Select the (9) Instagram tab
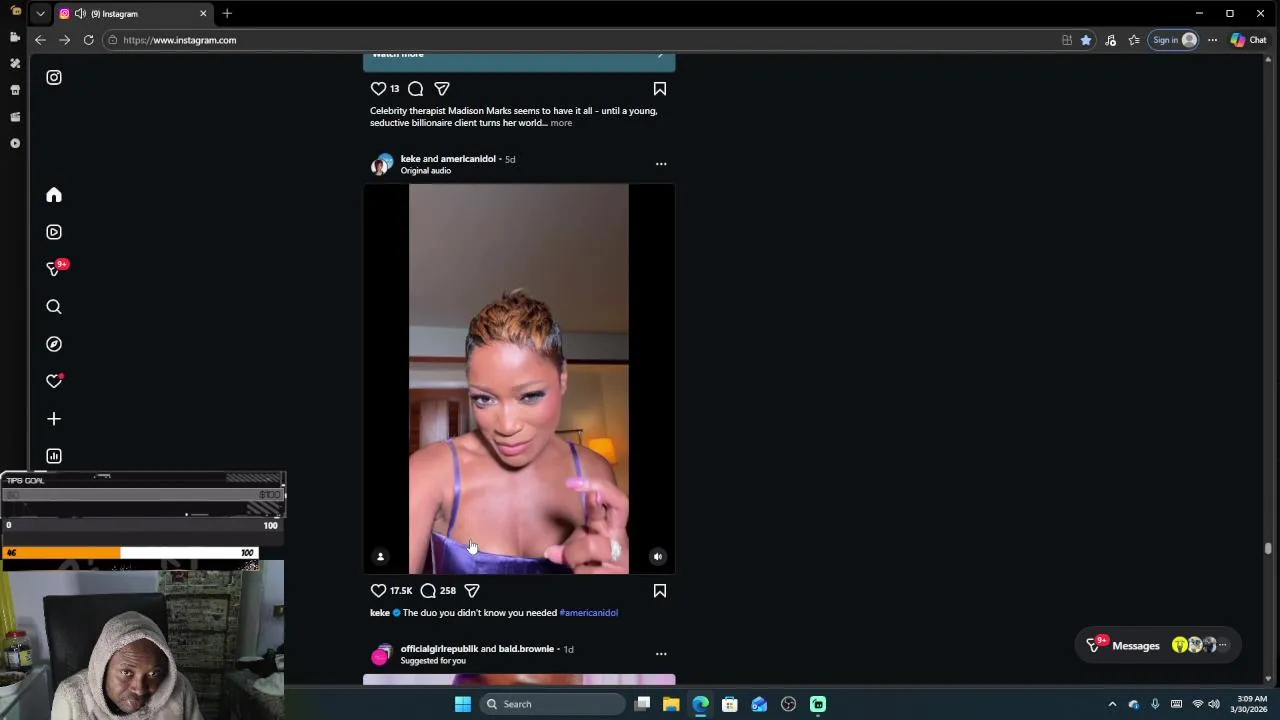 click(133, 14)
